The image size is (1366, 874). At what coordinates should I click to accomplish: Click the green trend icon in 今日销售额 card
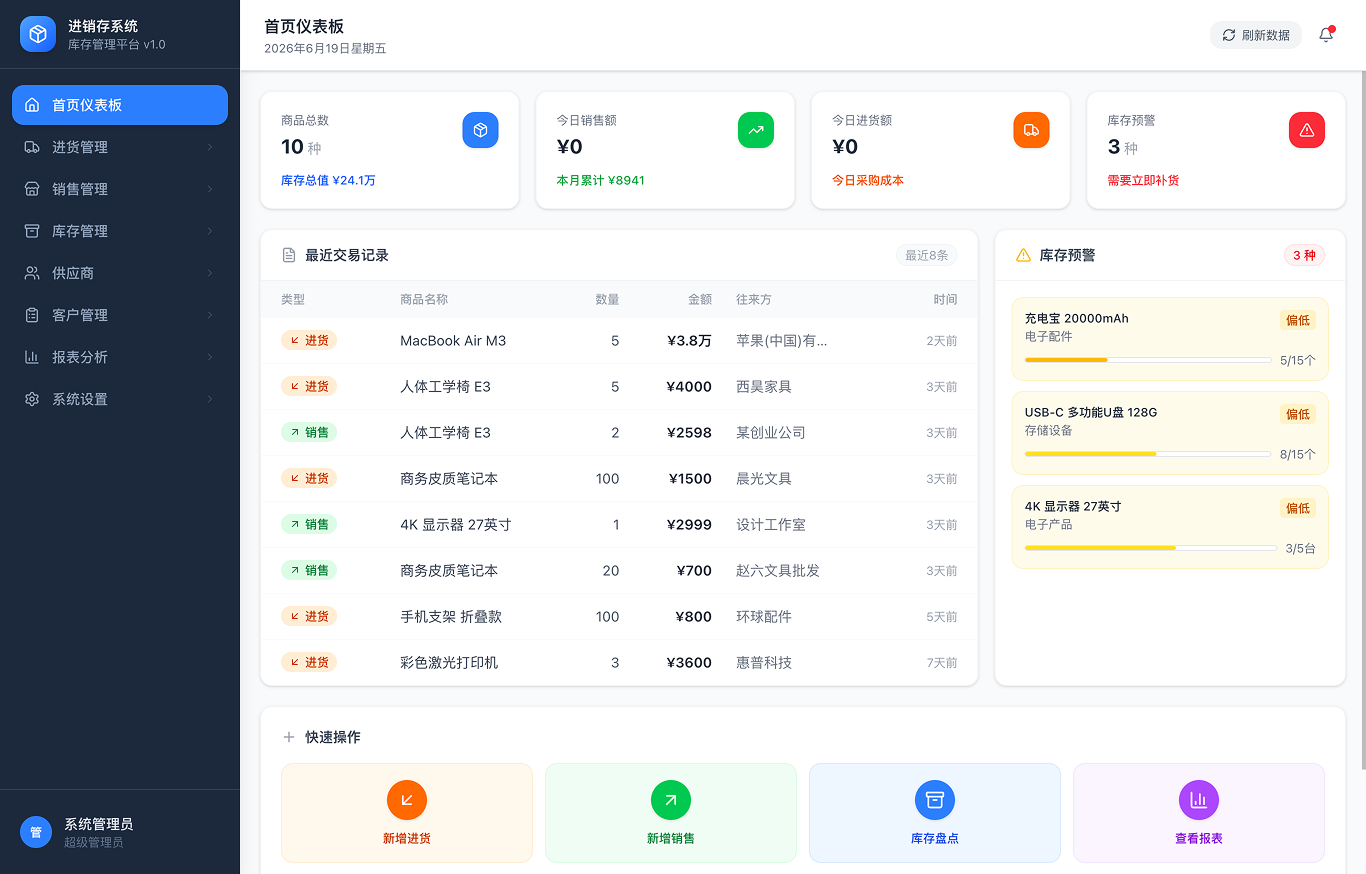pyautogui.click(x=756, y=130)
